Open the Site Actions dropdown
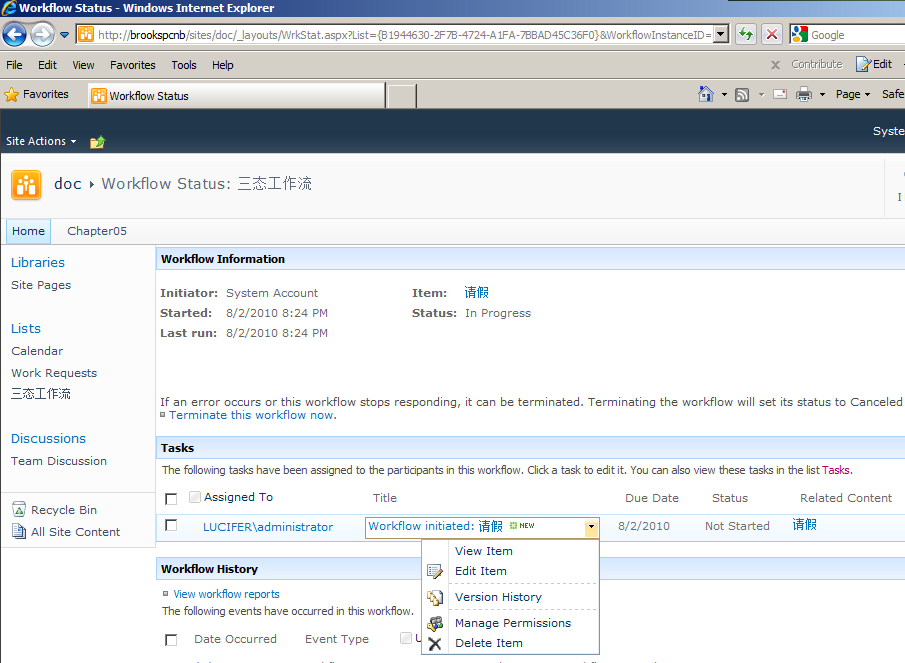Image resolution: width=905 pixels, height=663 pixels. pos(41,141)
